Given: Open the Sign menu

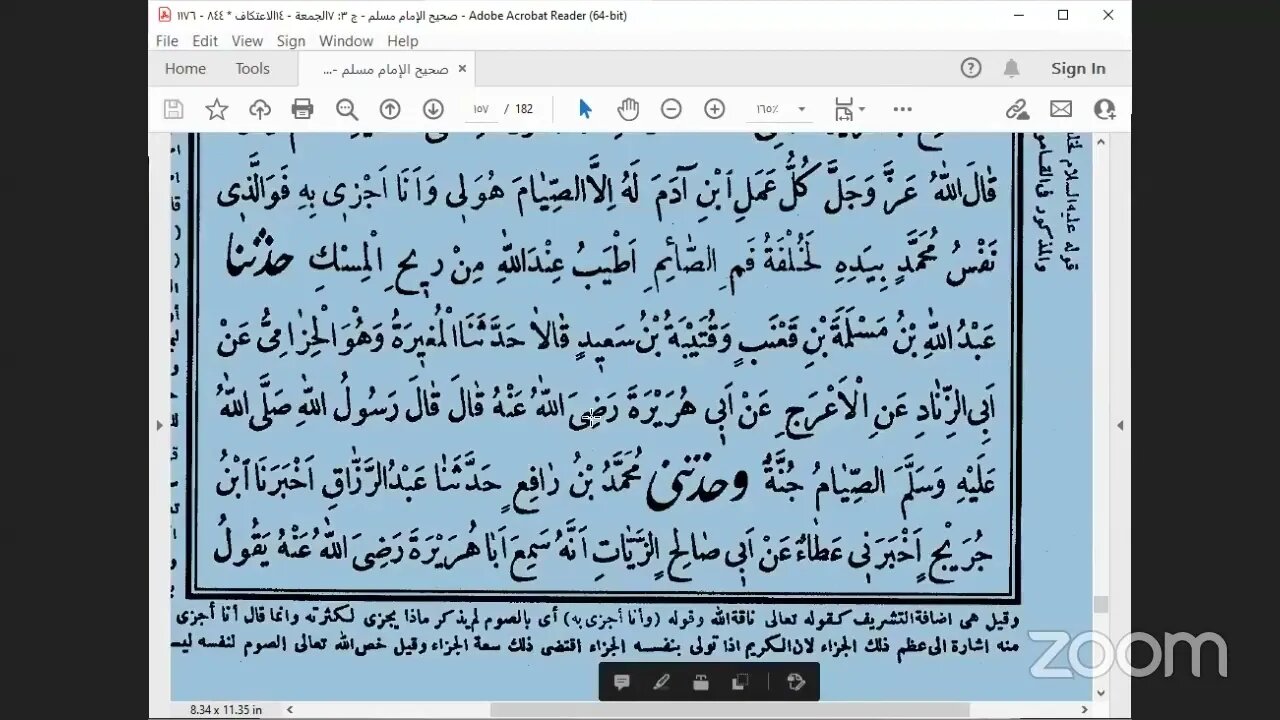Looking at the screenshot, I should [291, 41].
